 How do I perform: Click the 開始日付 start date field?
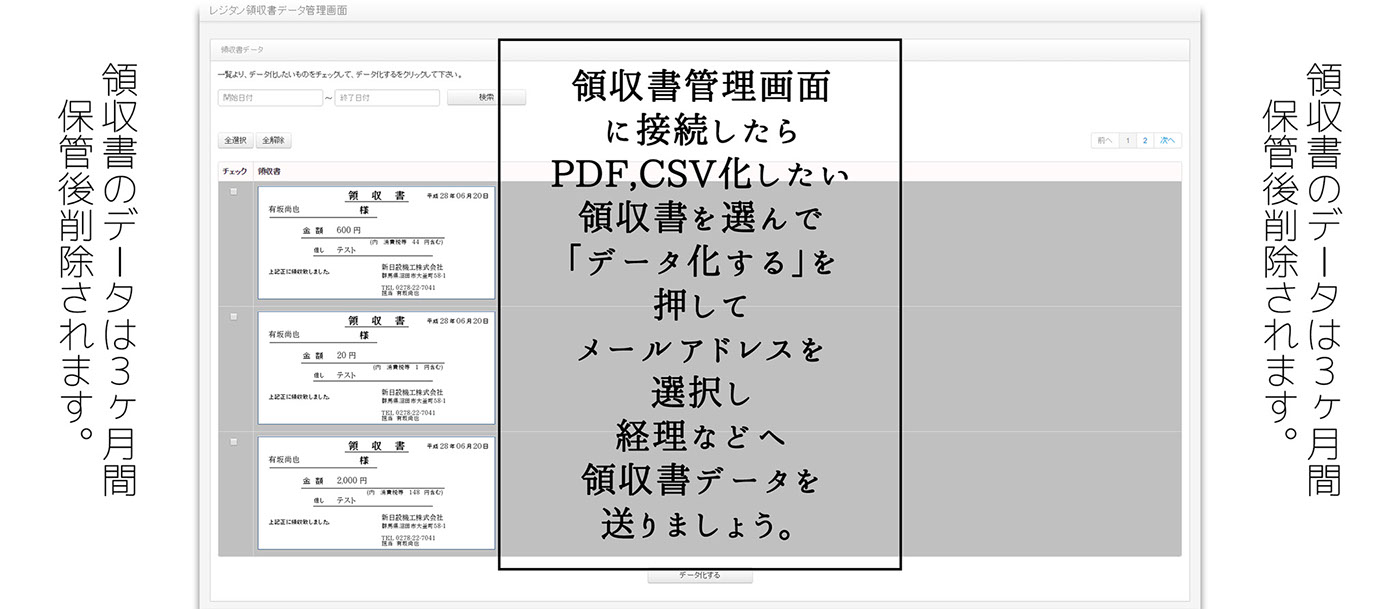pyautogui.click(x=269, y=98)
